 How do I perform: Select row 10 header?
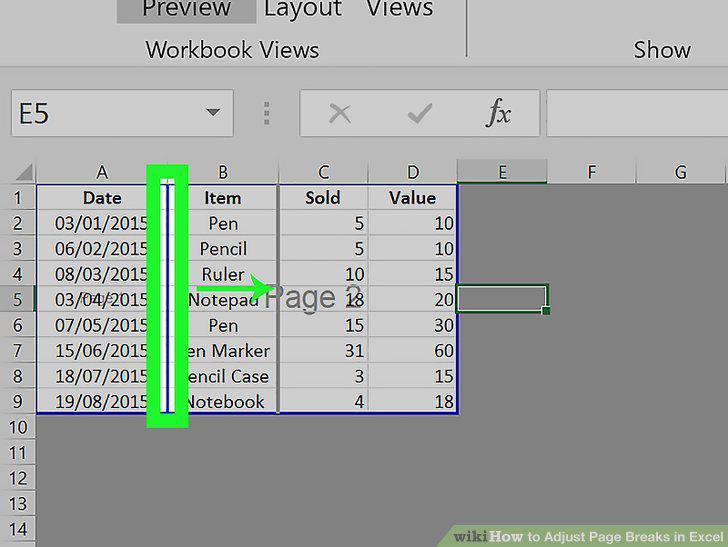[x=18, y=427]
